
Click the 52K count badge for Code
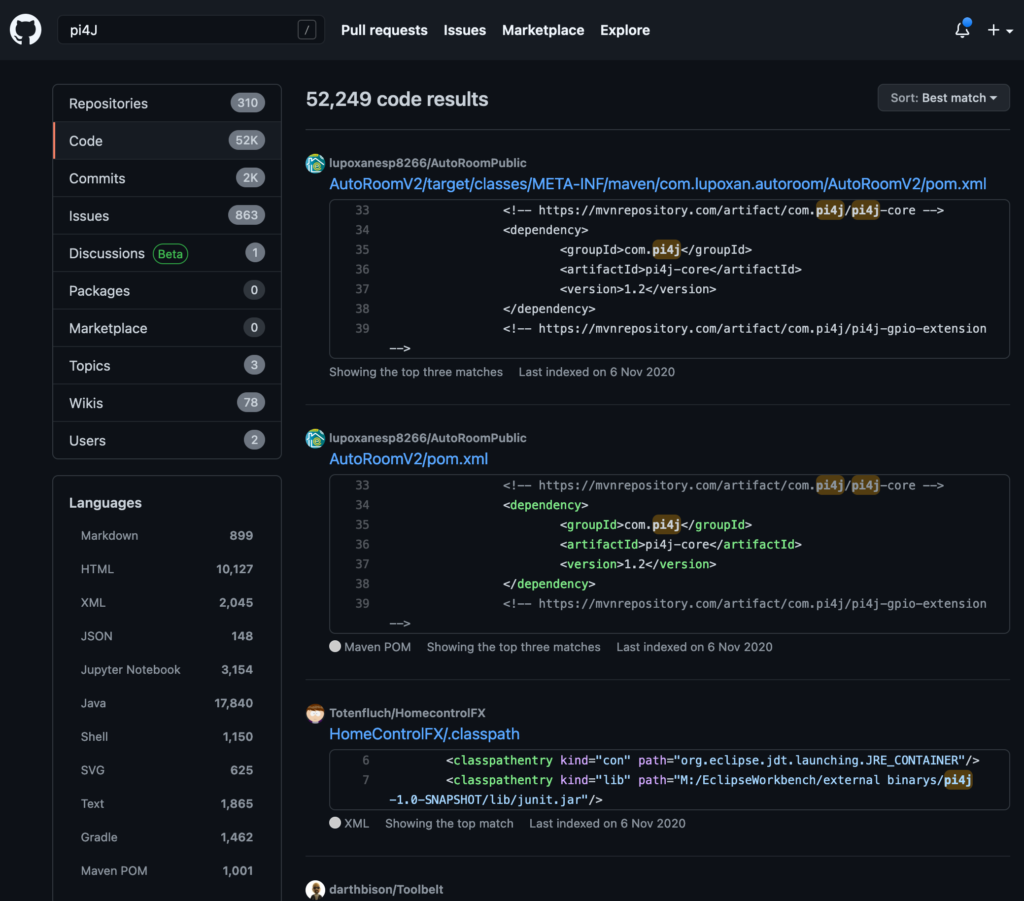[247, 140]
